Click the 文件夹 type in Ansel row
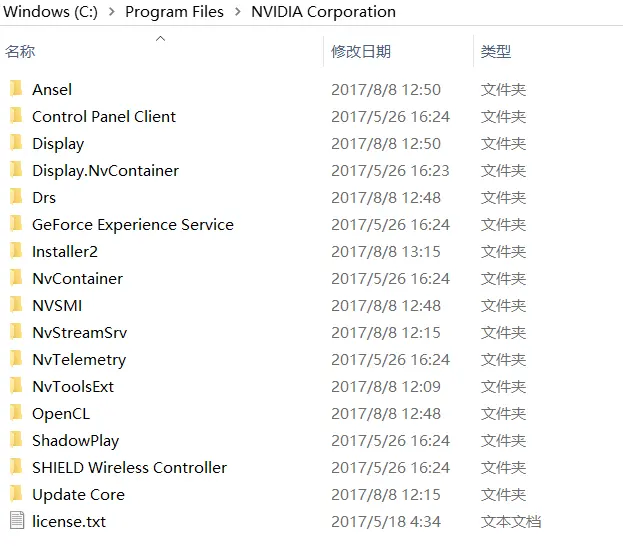 point(503,90)
